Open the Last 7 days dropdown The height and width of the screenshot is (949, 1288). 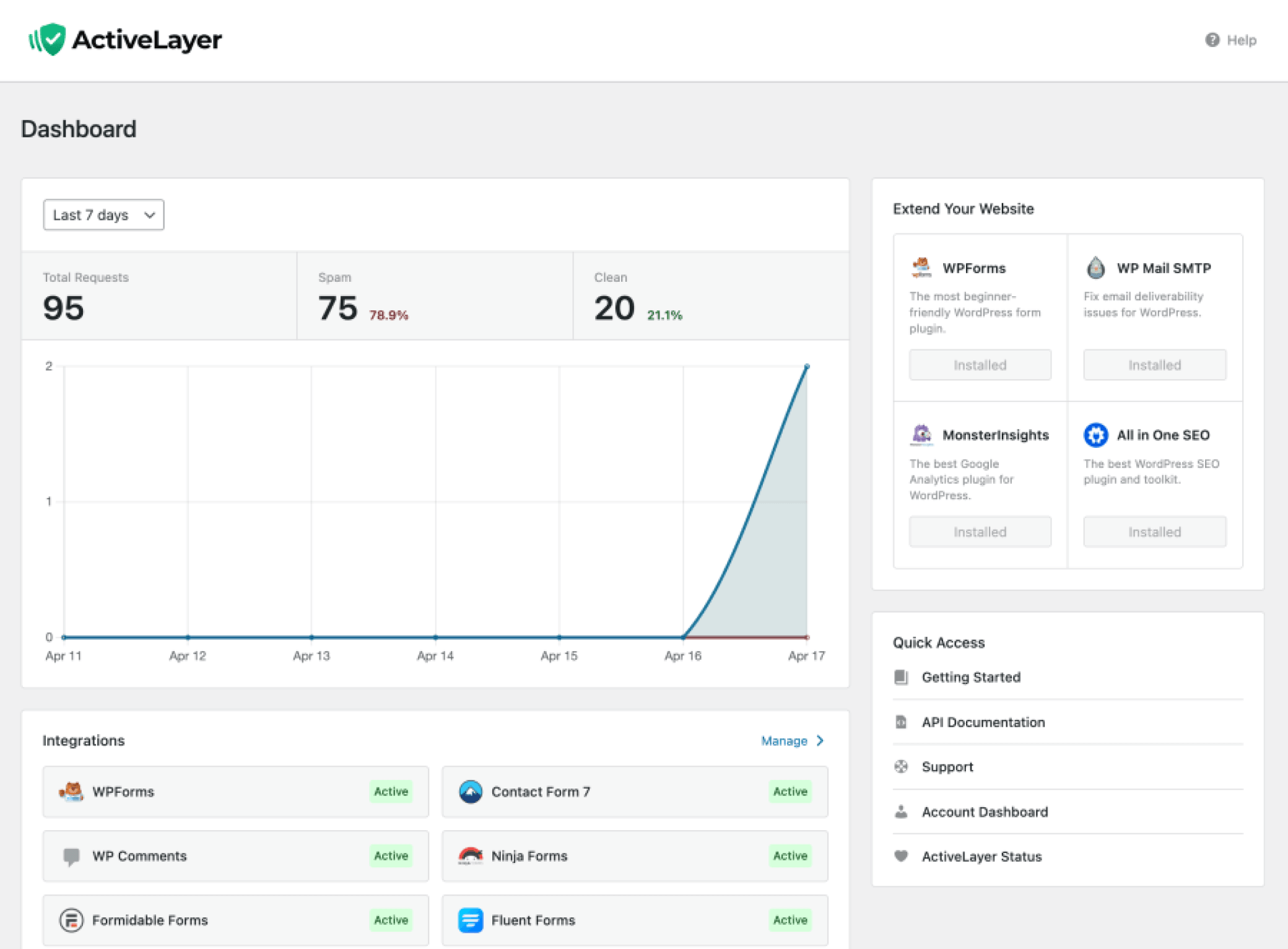pos(103,215)
